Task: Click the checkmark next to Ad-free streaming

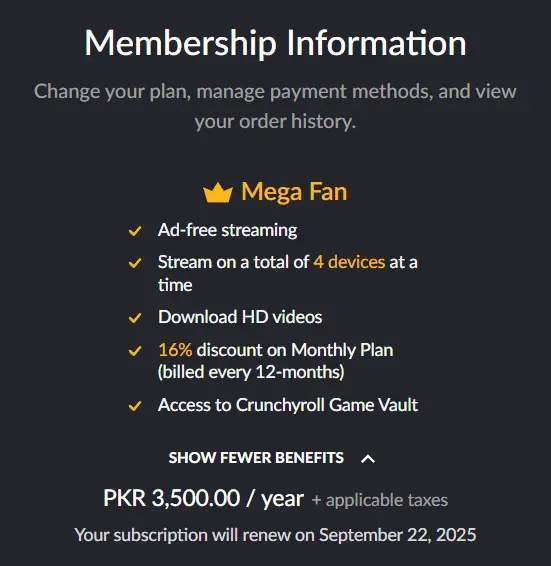Action: [x=135, y=231]
